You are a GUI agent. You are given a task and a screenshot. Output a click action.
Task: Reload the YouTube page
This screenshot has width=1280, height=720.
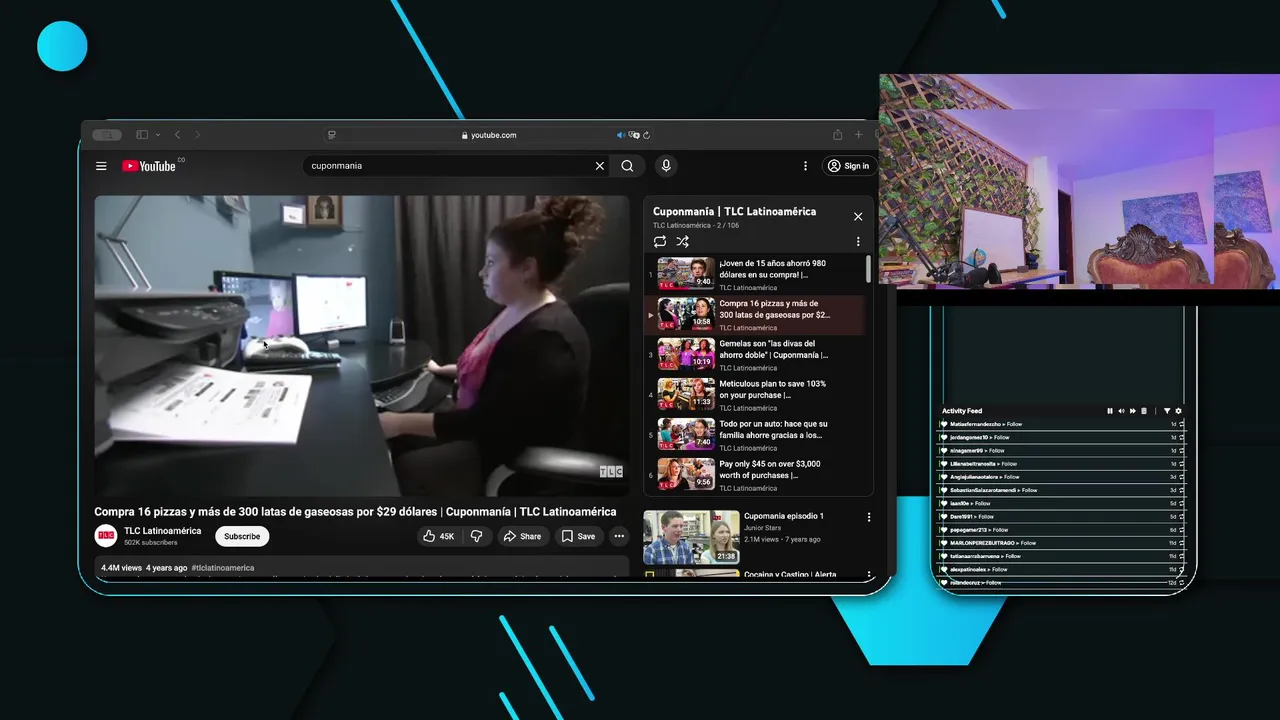tap(646, 135)
